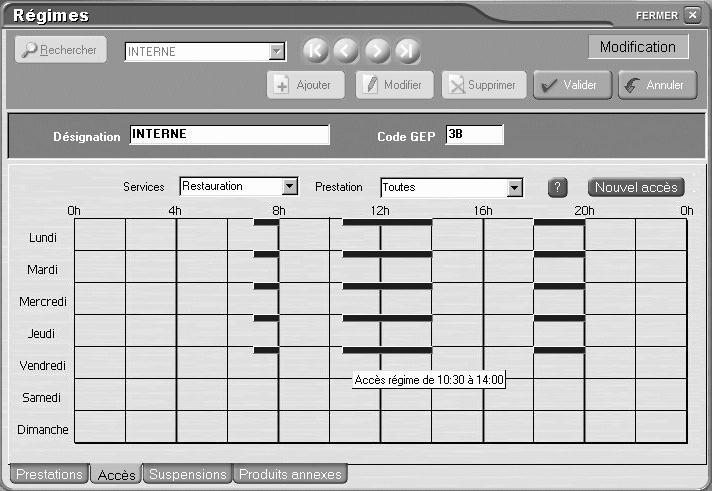Click the 12h time header

click(380, 211)
